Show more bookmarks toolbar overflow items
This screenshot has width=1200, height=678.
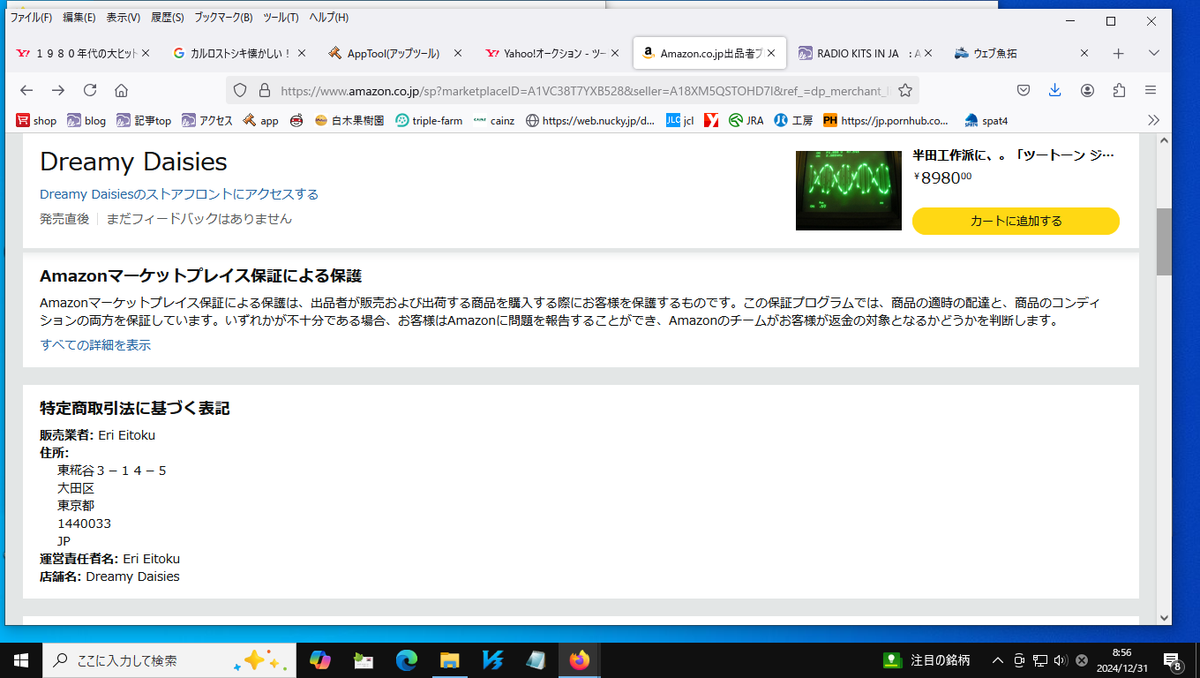coord(1153,120)
